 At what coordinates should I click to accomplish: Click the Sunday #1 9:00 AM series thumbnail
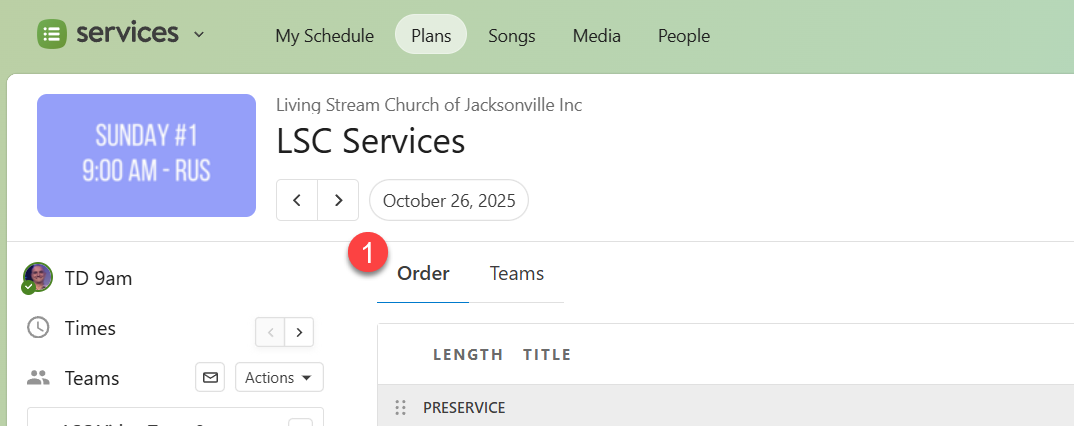(x=146, y=155)
